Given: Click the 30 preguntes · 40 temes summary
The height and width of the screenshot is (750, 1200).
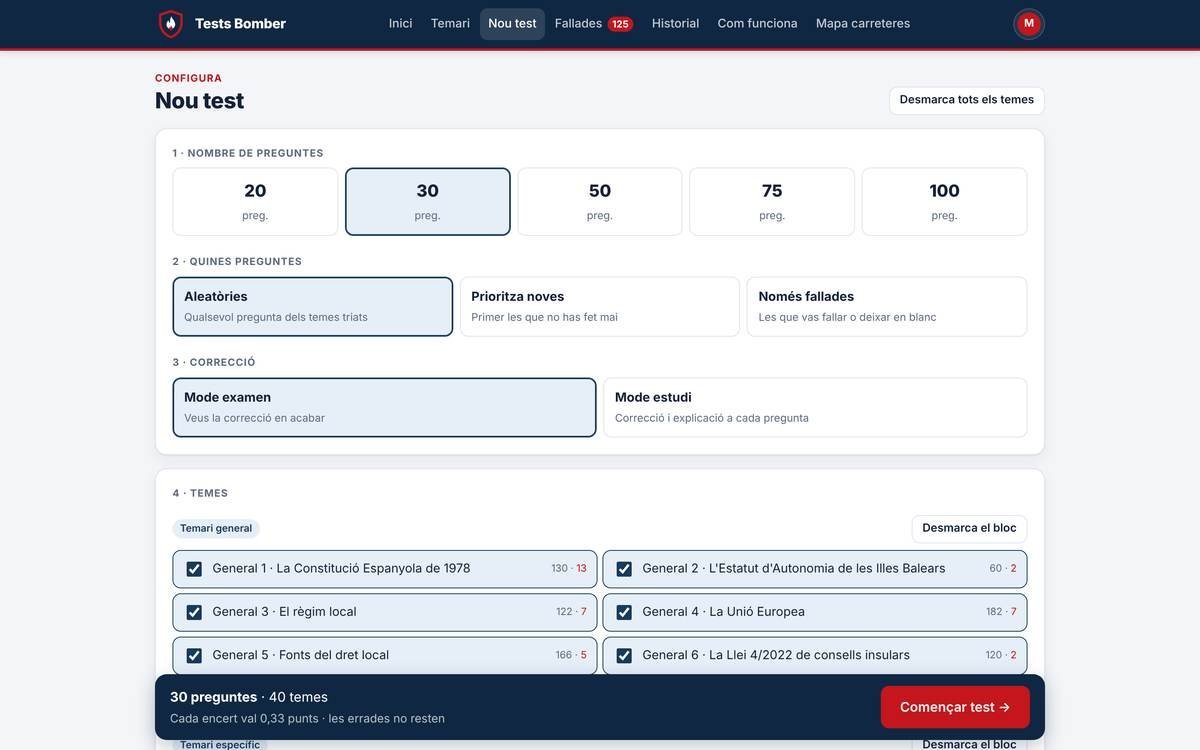Looking at the screenshot, I should pyautogui.click(x=249, y=697).
